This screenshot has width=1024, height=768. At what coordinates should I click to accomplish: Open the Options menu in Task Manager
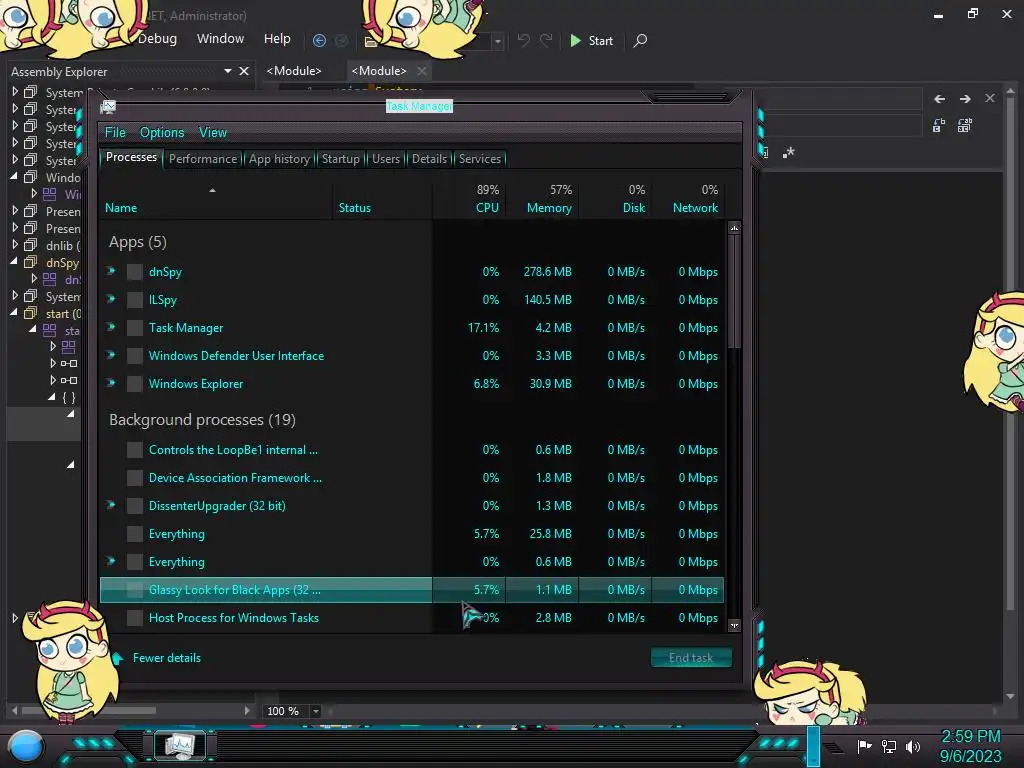pyautogui.click(x=162, y=133)
